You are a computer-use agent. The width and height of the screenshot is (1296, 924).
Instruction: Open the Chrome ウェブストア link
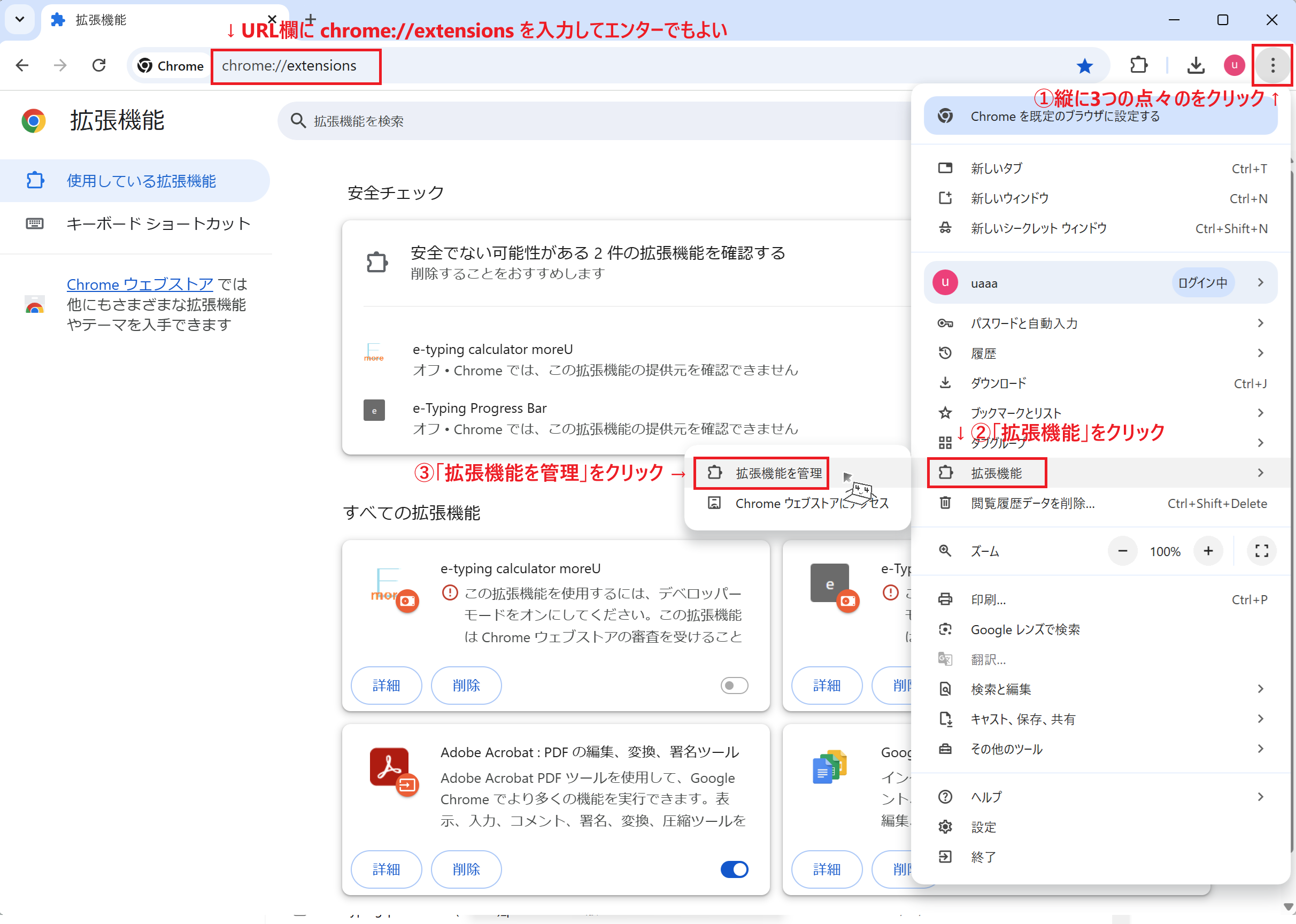point(140,284)
